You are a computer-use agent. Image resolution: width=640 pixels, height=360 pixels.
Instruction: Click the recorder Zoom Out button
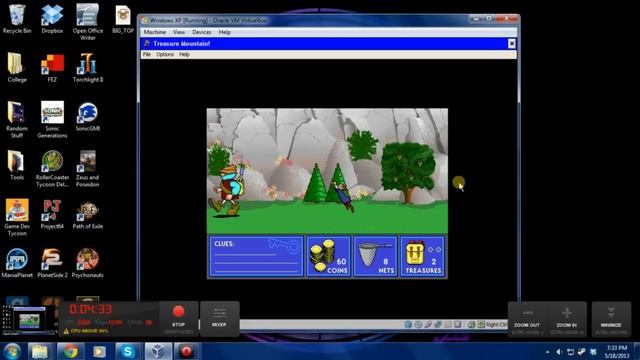[527, 319]
